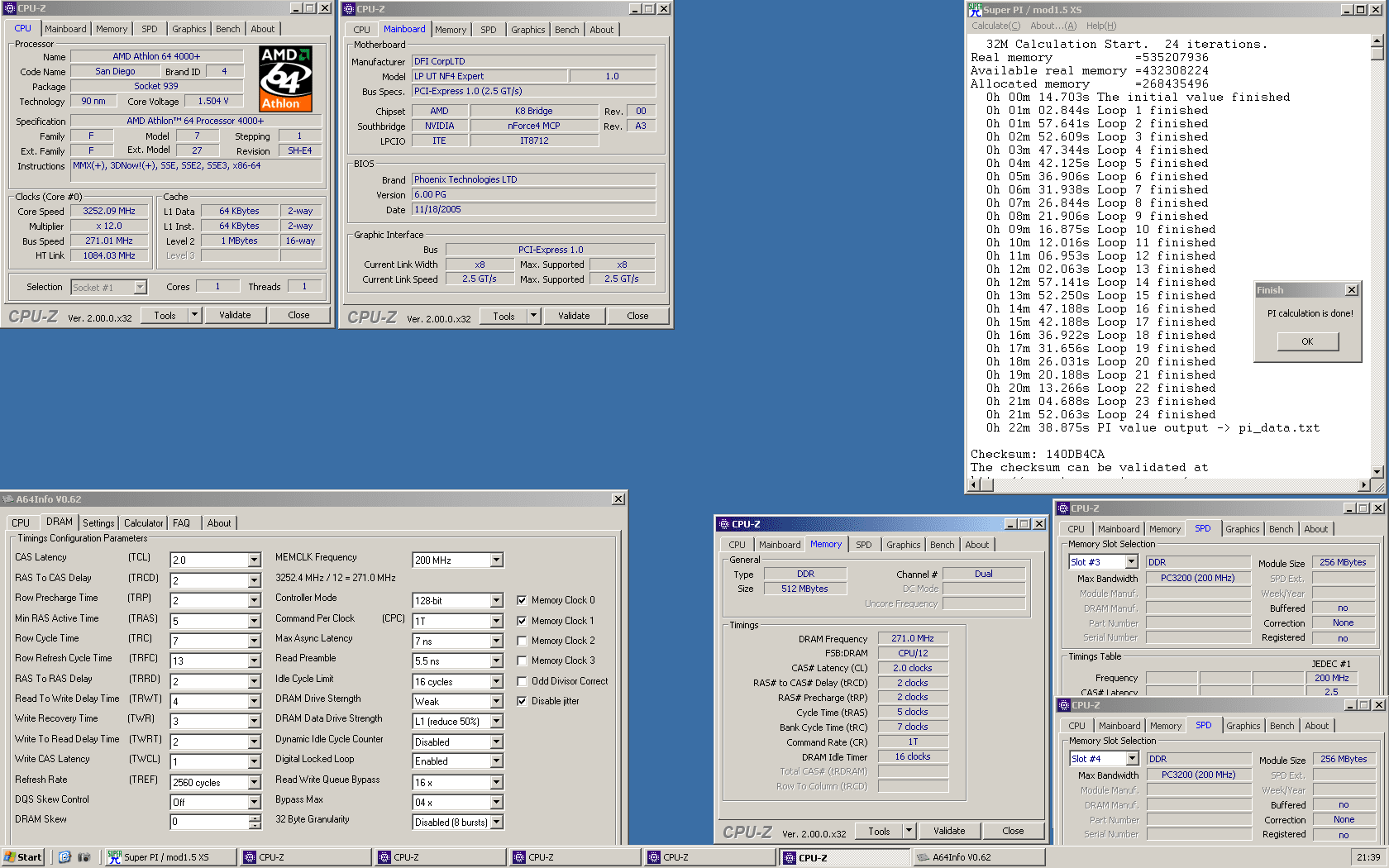This screenshot has height=868, width=1389.
Task: Expand the Digital Locked Loop dropdown
Action: [x=496, y=761]
